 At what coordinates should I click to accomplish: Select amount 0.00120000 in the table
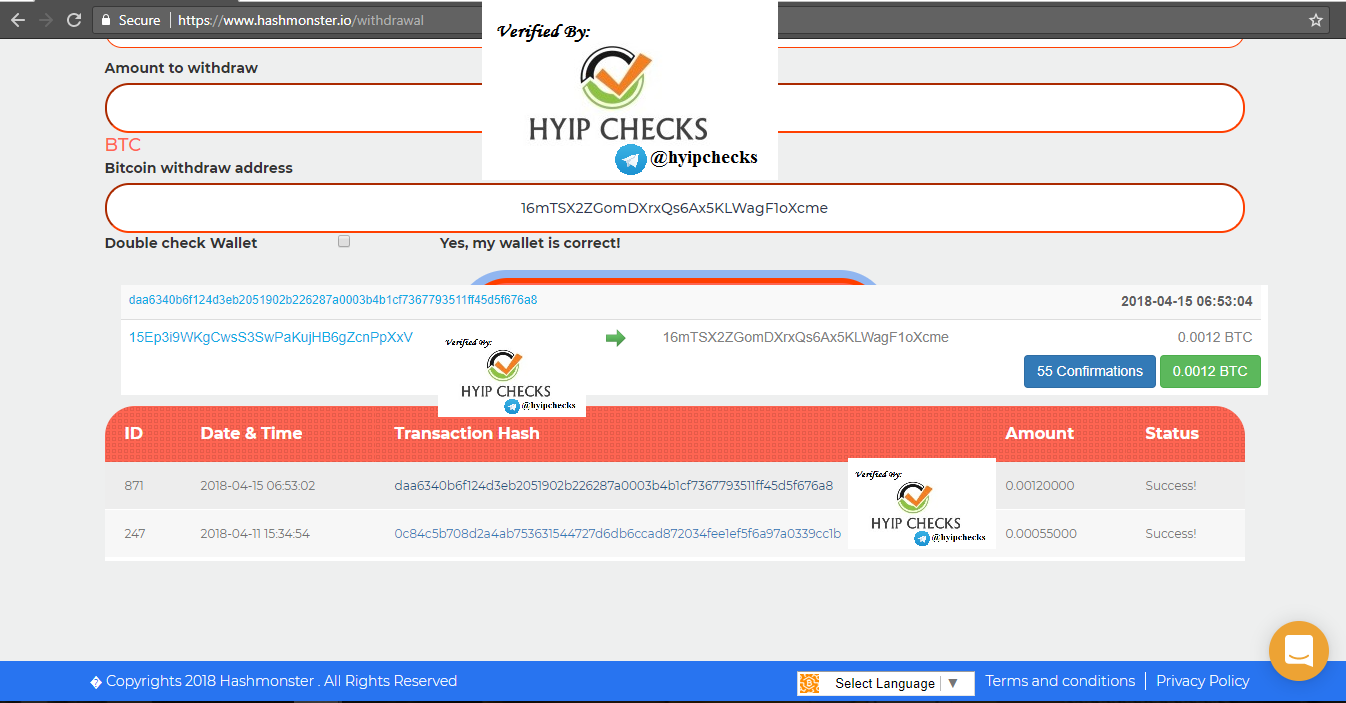click(x=1040, y=485)
